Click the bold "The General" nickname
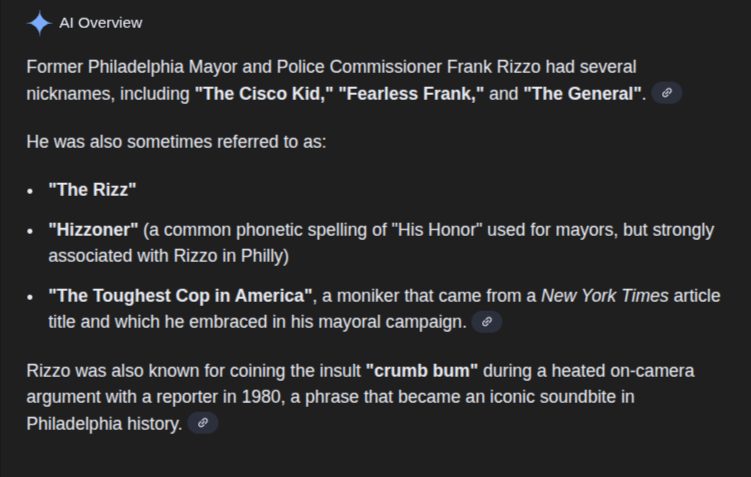Screen dimensions: 751x477 (x=583, y=93)
